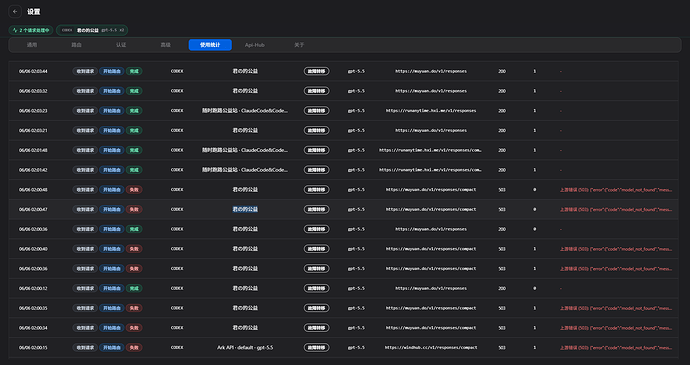Click timestamp 06/06 02:00:34
This screenshot has width=690, height=365.
[33, 328]
